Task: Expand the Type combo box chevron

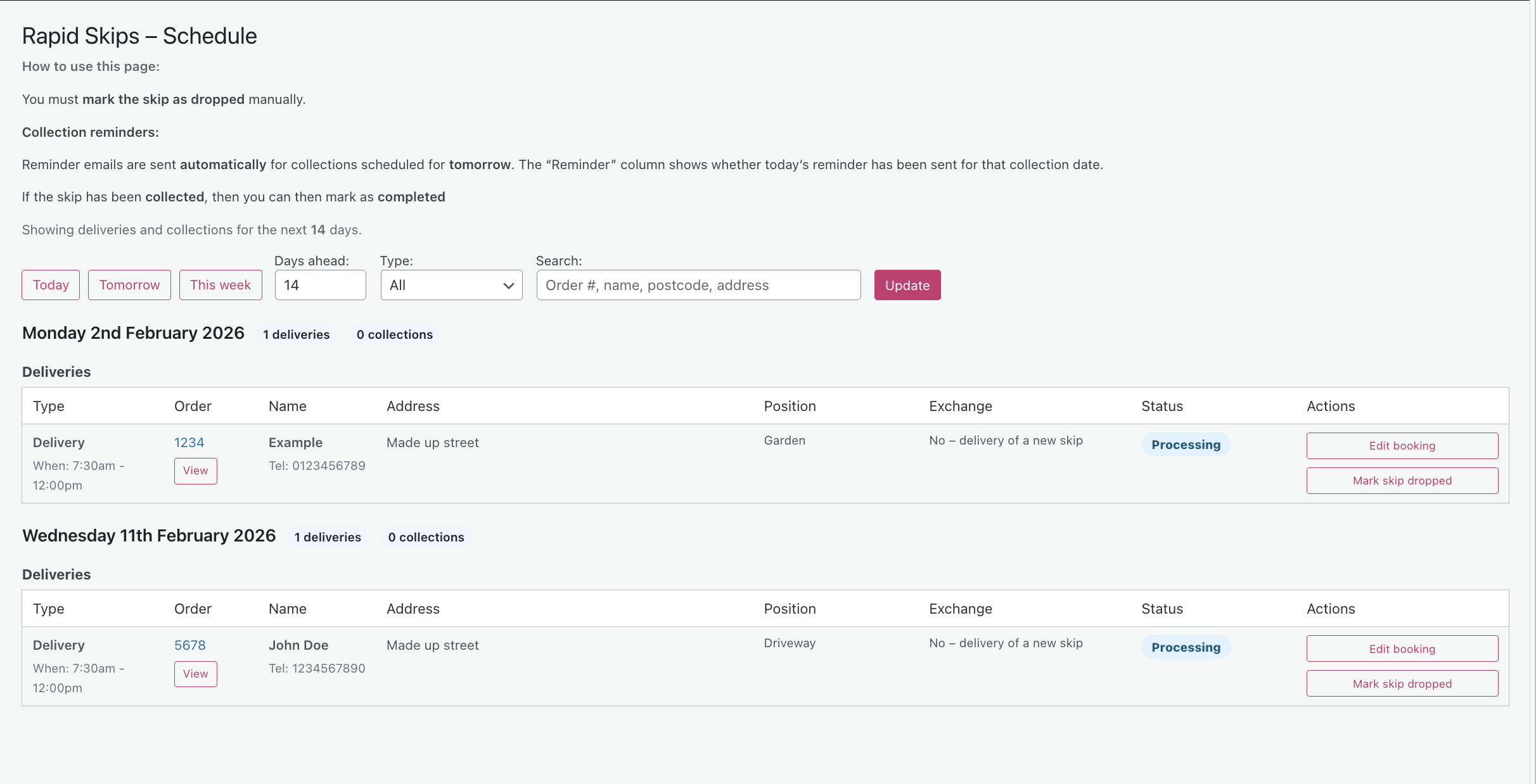Action: (508, 285)
